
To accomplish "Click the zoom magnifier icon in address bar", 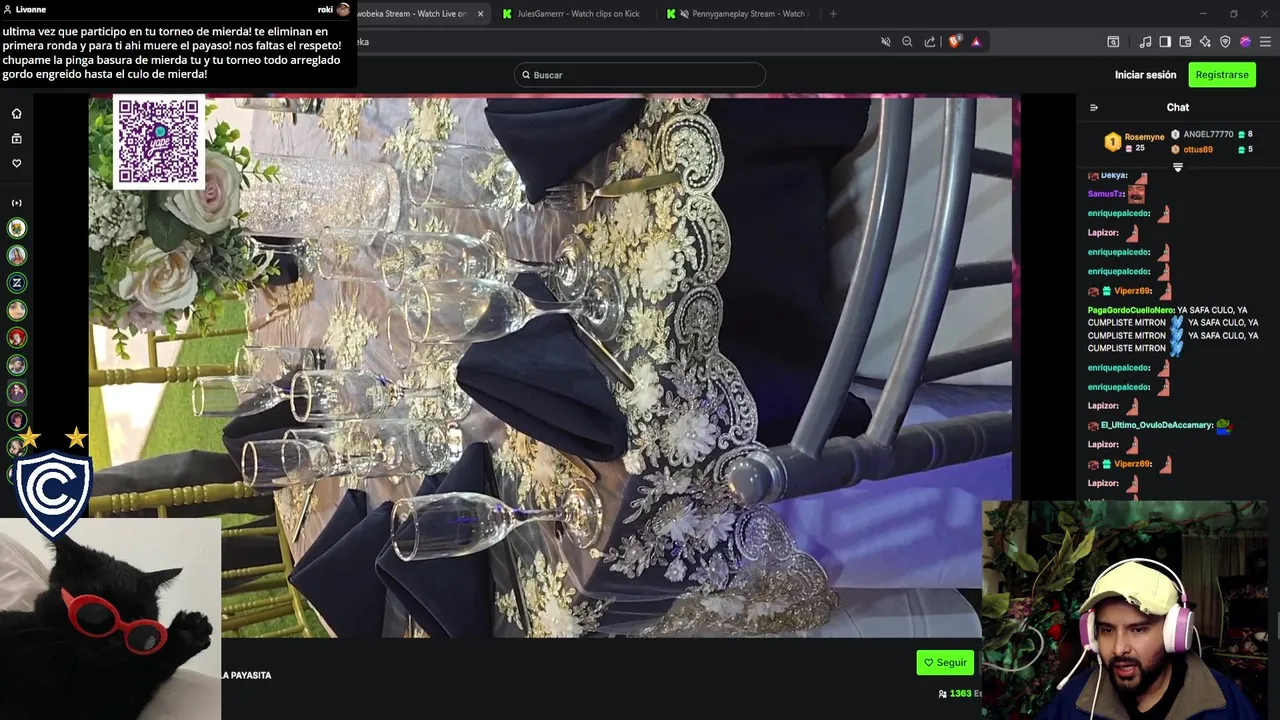I will [x=907, y=42].
